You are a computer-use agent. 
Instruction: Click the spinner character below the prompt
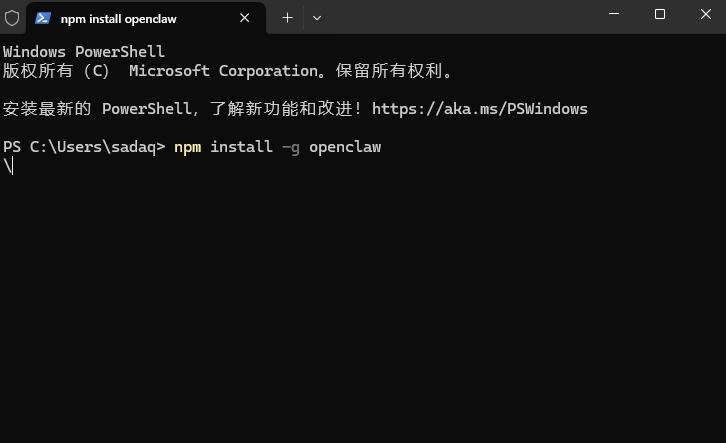[x=8, y=166]
